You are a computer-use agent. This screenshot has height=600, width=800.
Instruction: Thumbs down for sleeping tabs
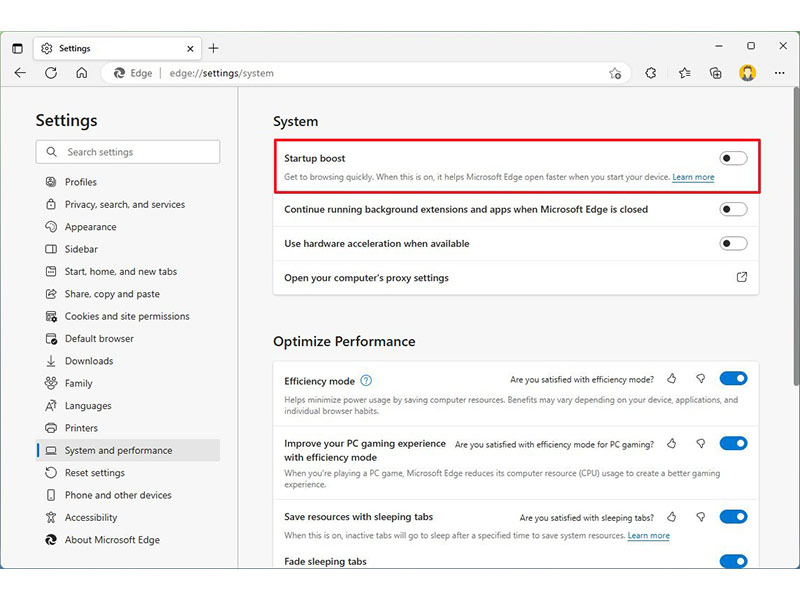tap(701, 517)
